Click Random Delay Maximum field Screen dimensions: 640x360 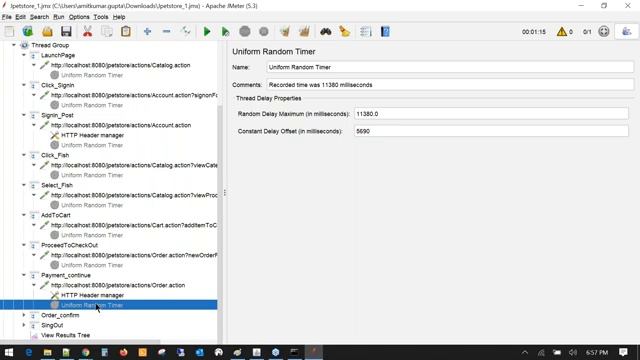(x=491, y=114)
